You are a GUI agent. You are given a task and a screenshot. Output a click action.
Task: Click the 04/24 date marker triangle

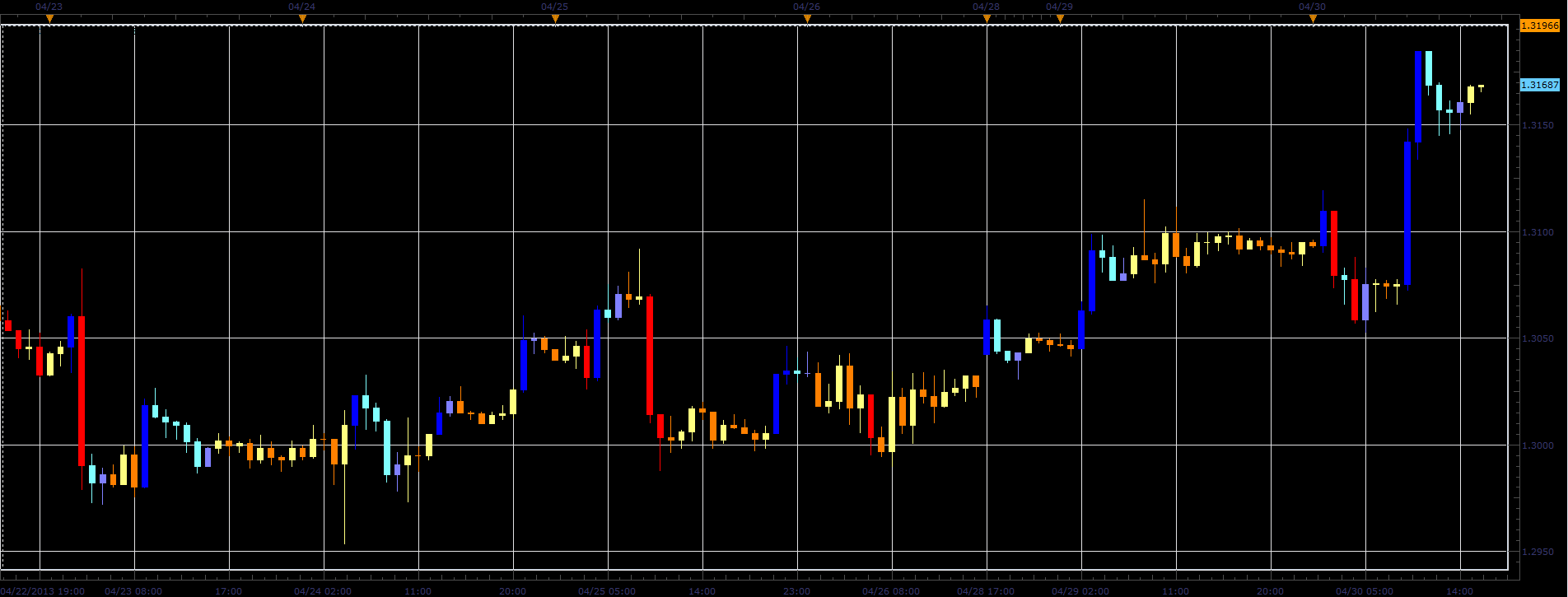[x=302, y=19]
